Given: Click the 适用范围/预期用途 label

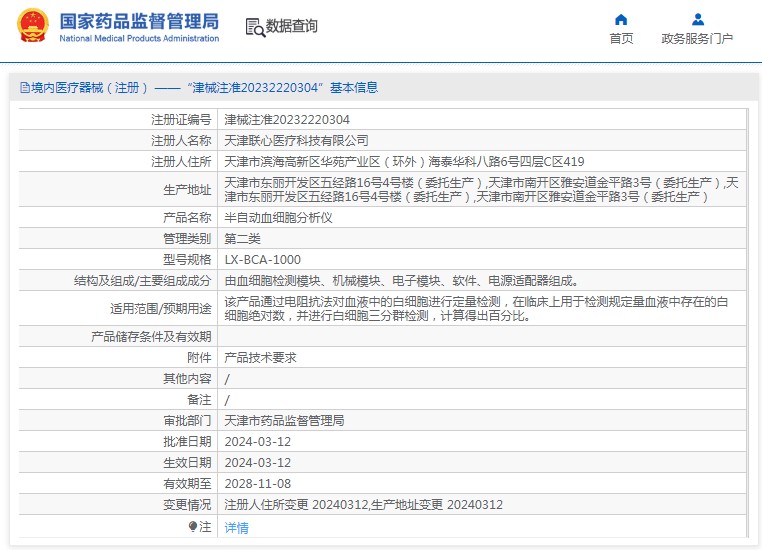Looking at the screenshot, I should click(x=160, y=309).
